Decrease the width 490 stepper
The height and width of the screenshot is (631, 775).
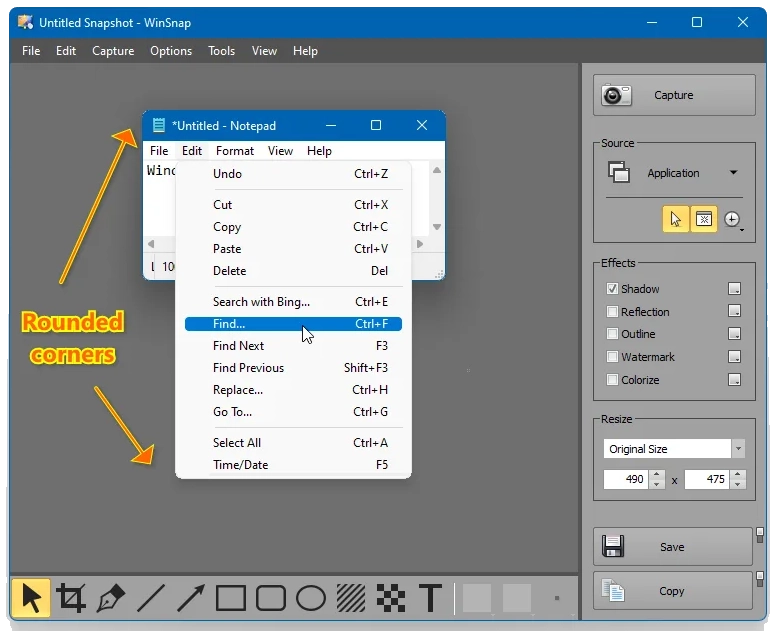[x=656, y=484]
